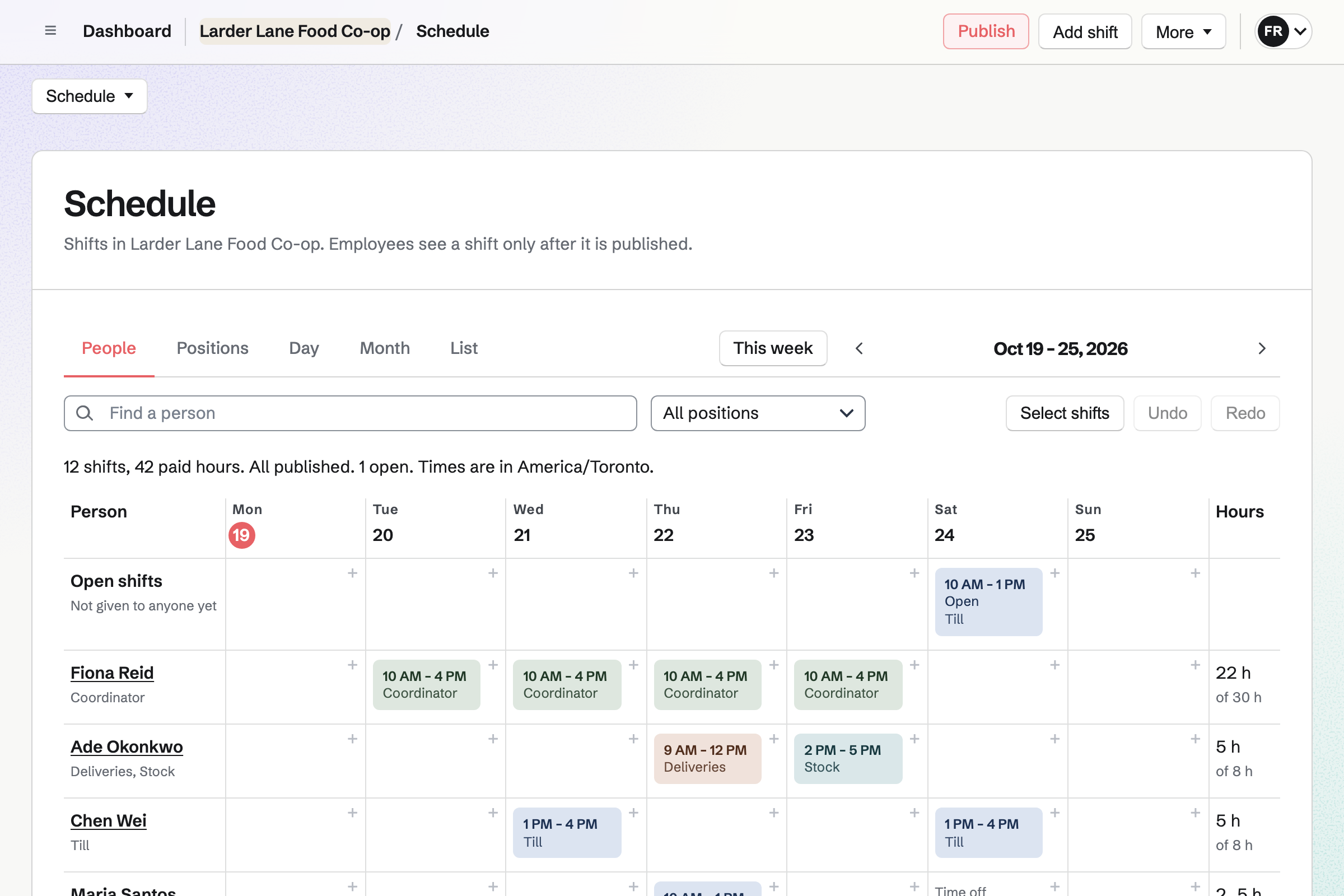The image size is (1344, 896).
Task: Open the Saturday open Till shift
Action: 988,601
